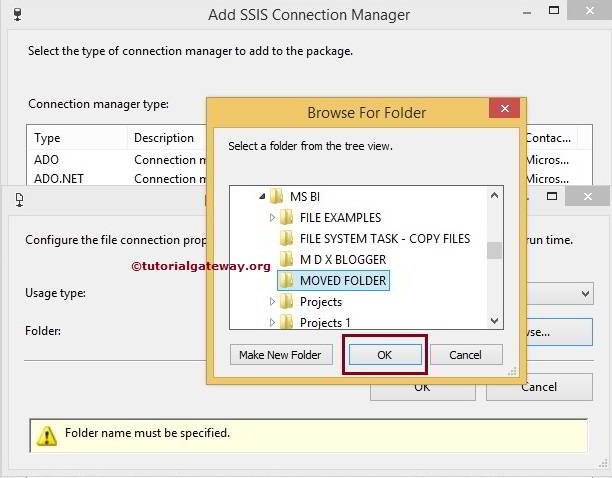Viewport: 612px width, 478px height.
Task: Expand the Projects folder node
Action: (272, 302)
